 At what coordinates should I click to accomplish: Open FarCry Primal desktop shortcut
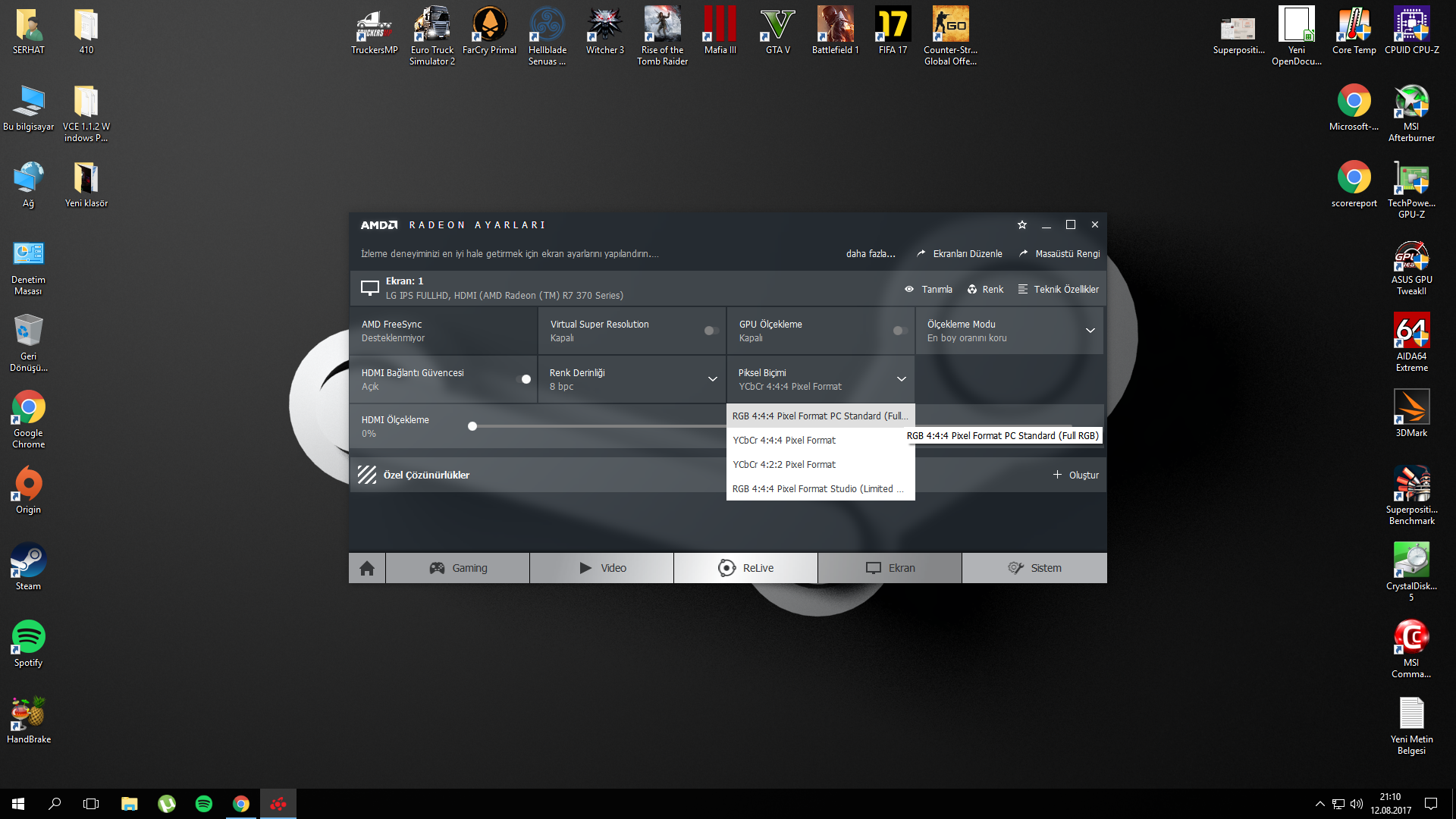tap(490, 32)
